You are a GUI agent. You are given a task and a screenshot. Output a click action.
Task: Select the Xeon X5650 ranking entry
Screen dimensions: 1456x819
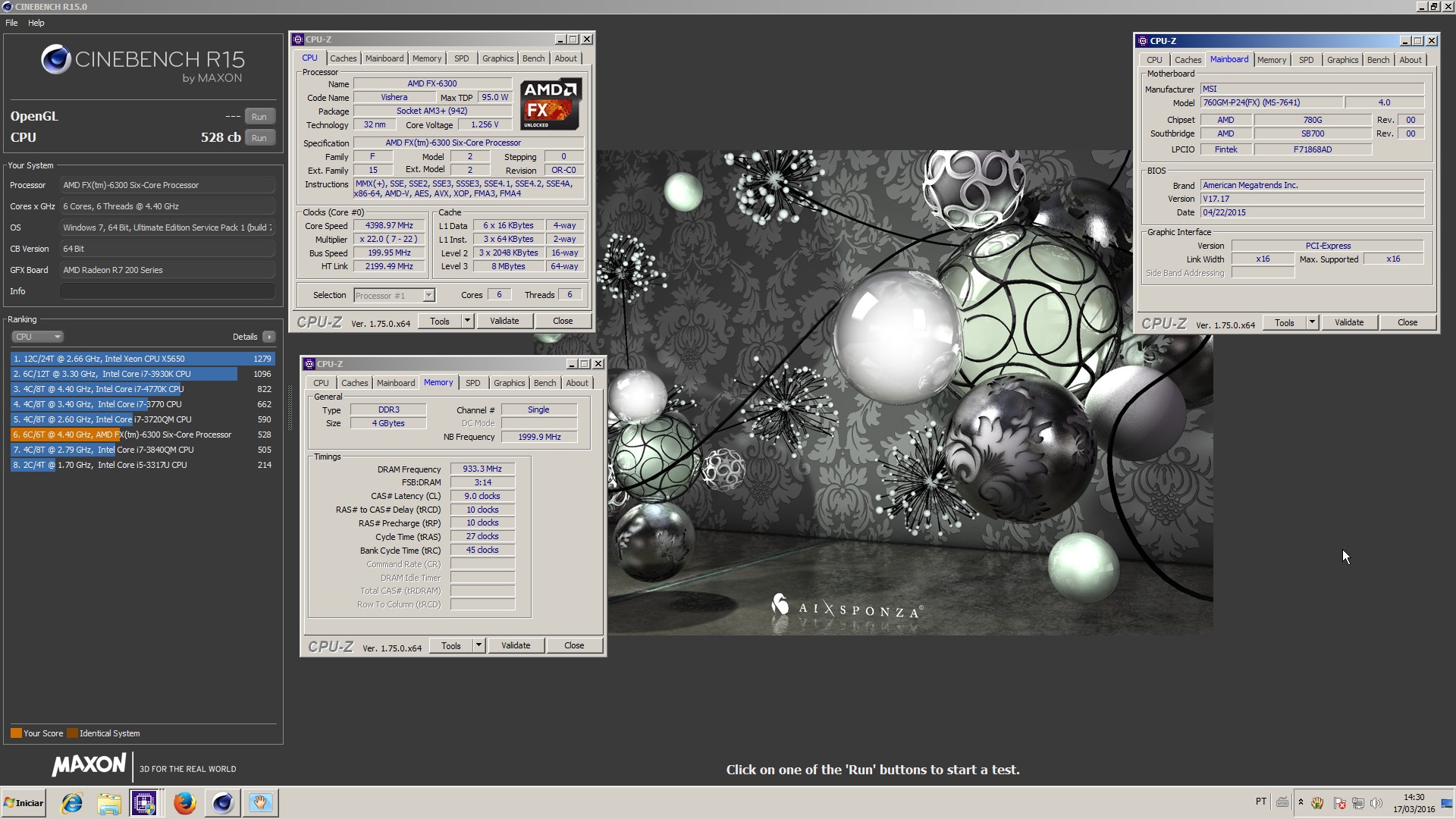pyautogui.click(x=143, y=359)
